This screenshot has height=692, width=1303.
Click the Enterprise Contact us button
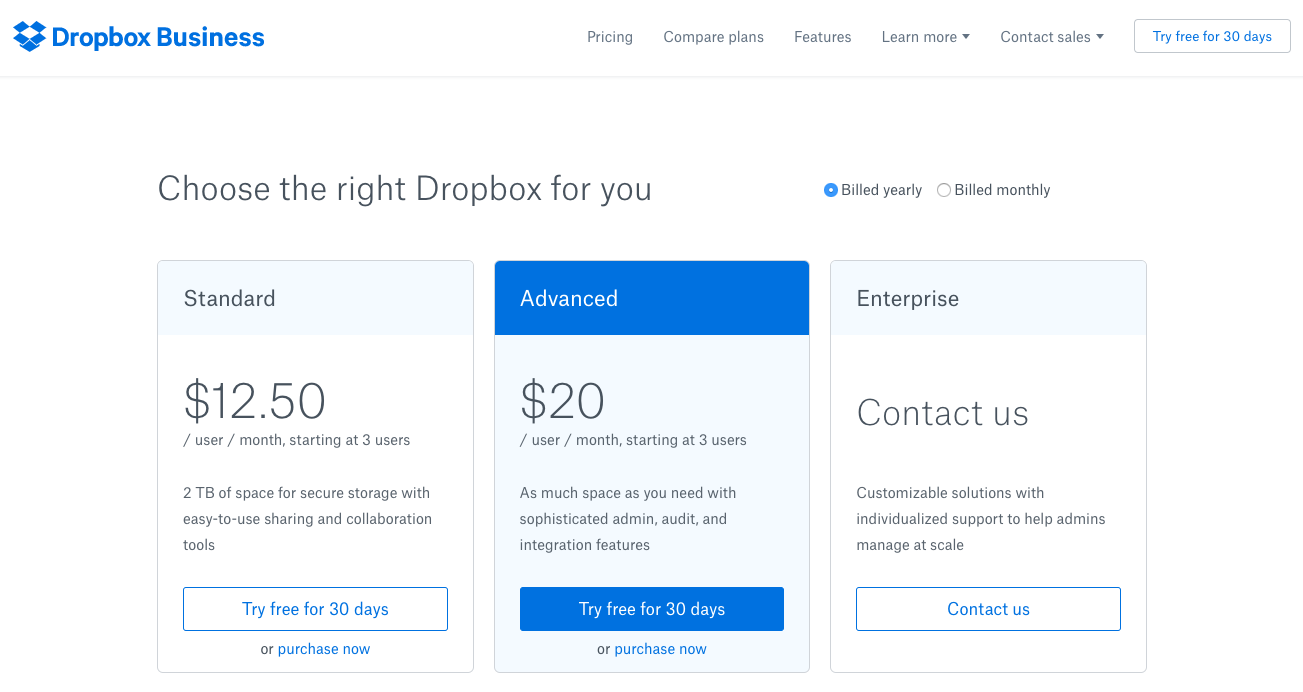tap(988, 609)
